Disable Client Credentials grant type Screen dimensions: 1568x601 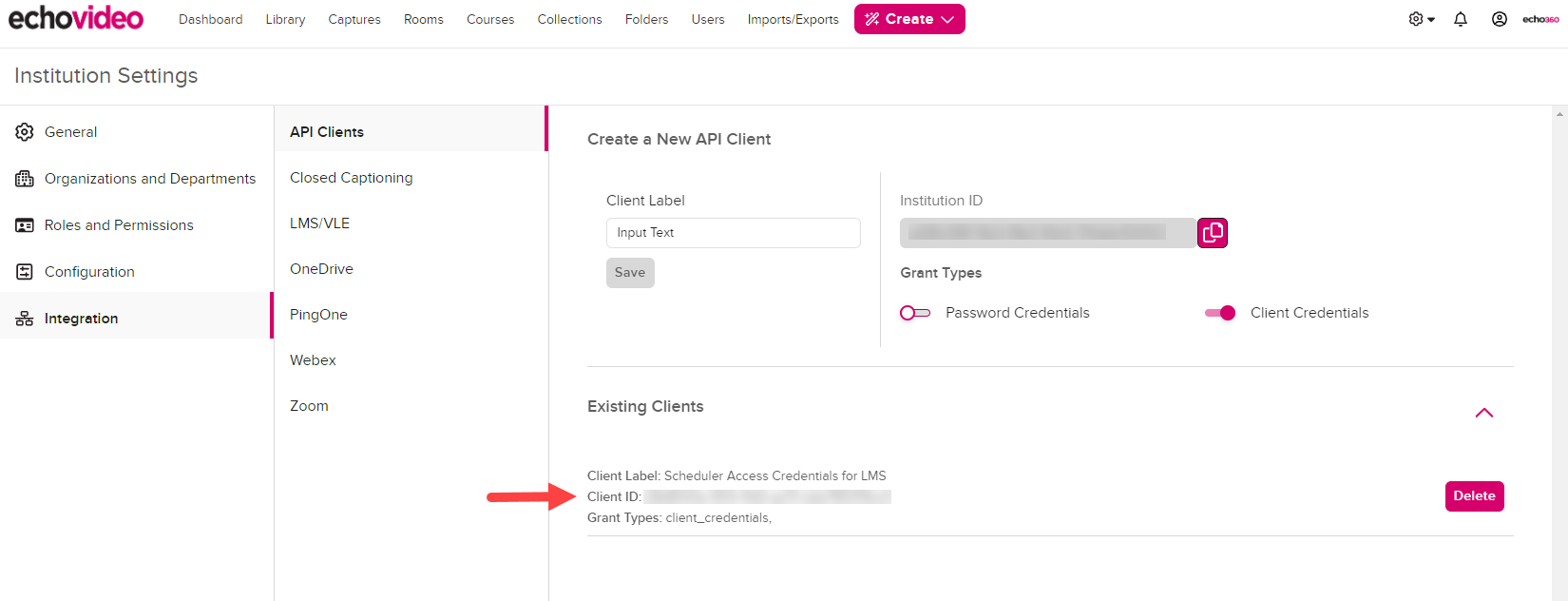pyautogui.click(x=1220, y=313)
